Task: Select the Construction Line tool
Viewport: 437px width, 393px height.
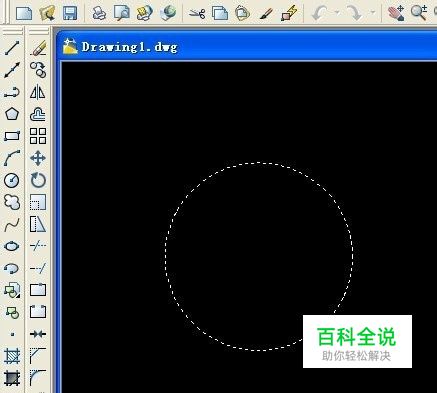Action: pyautogui.click(x=12, y=70)
